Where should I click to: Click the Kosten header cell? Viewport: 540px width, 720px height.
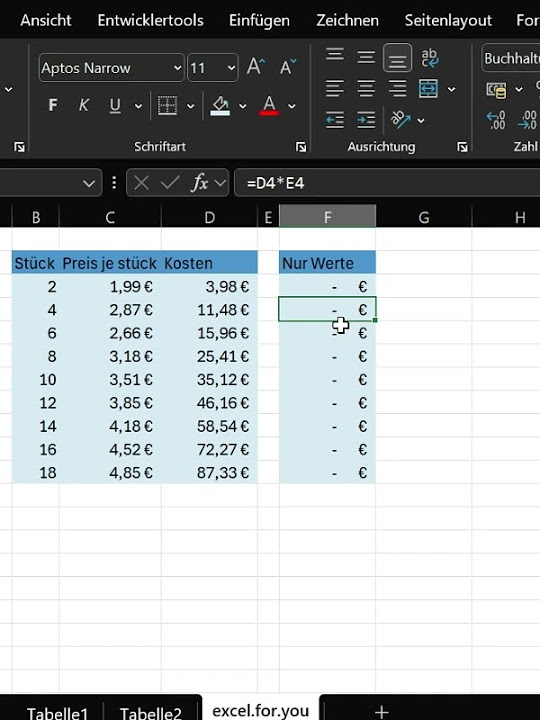coord(209,263)
